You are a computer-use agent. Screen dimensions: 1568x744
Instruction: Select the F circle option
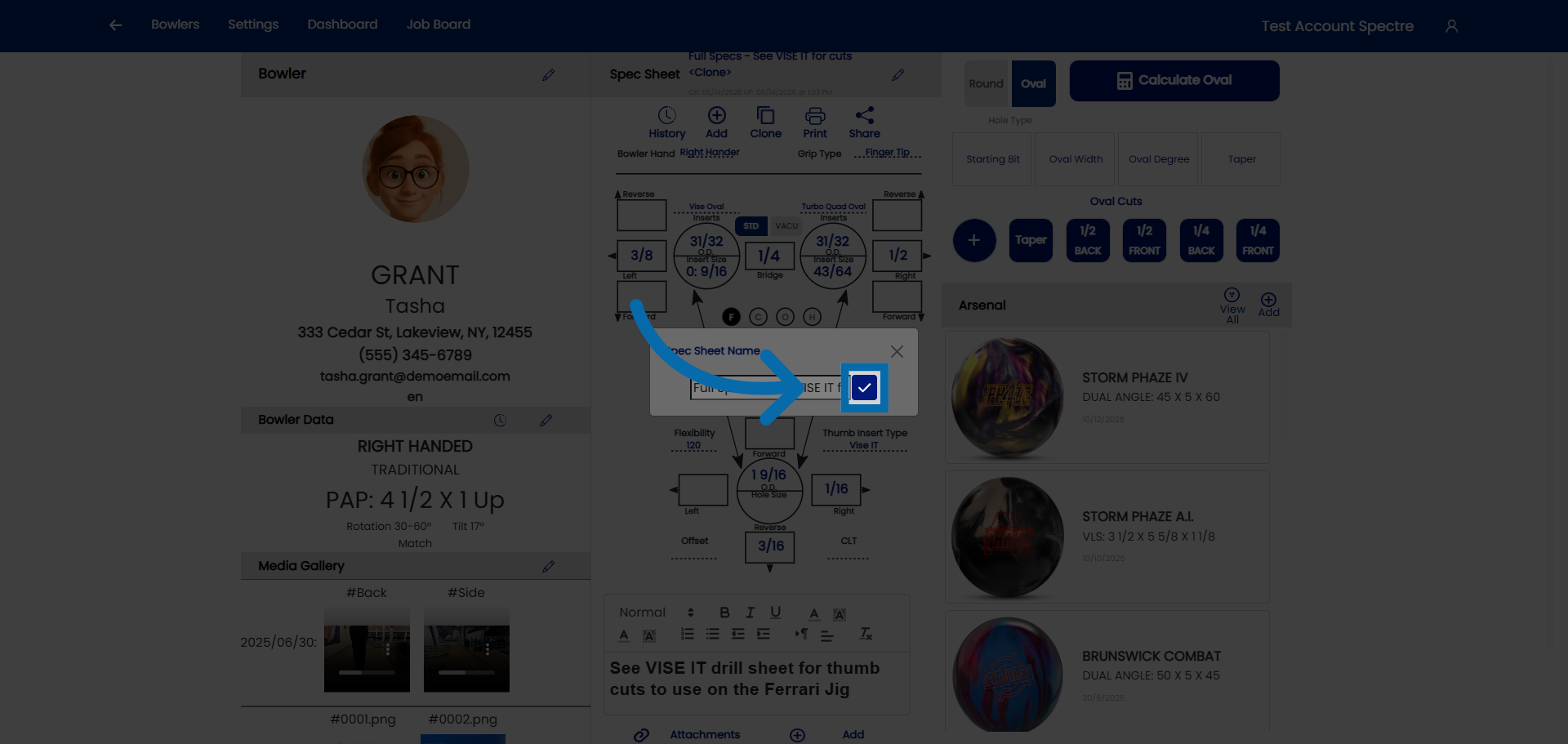pyautogui.click(x=731, y=317)
